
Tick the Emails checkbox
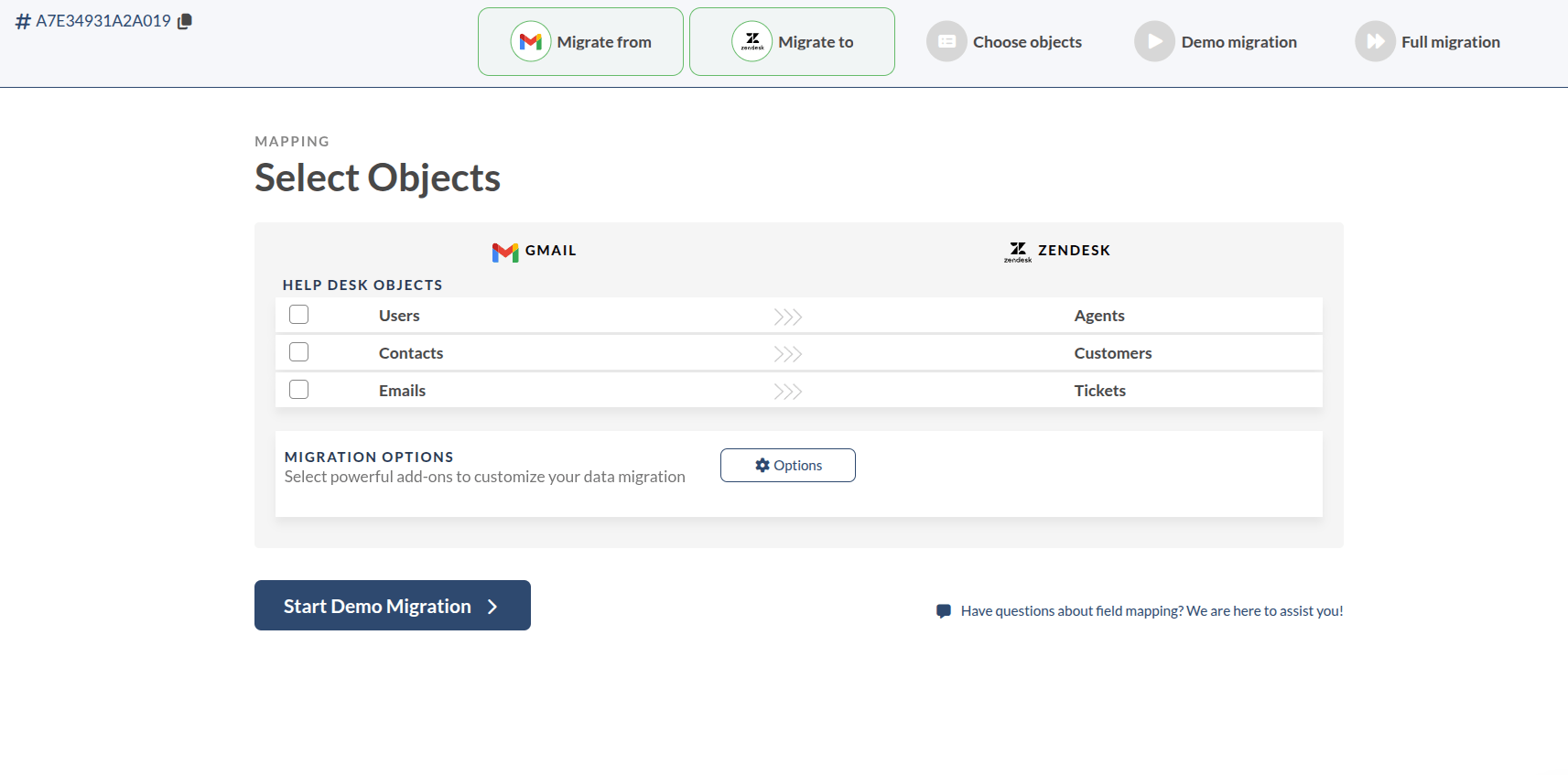coord(298,390)
